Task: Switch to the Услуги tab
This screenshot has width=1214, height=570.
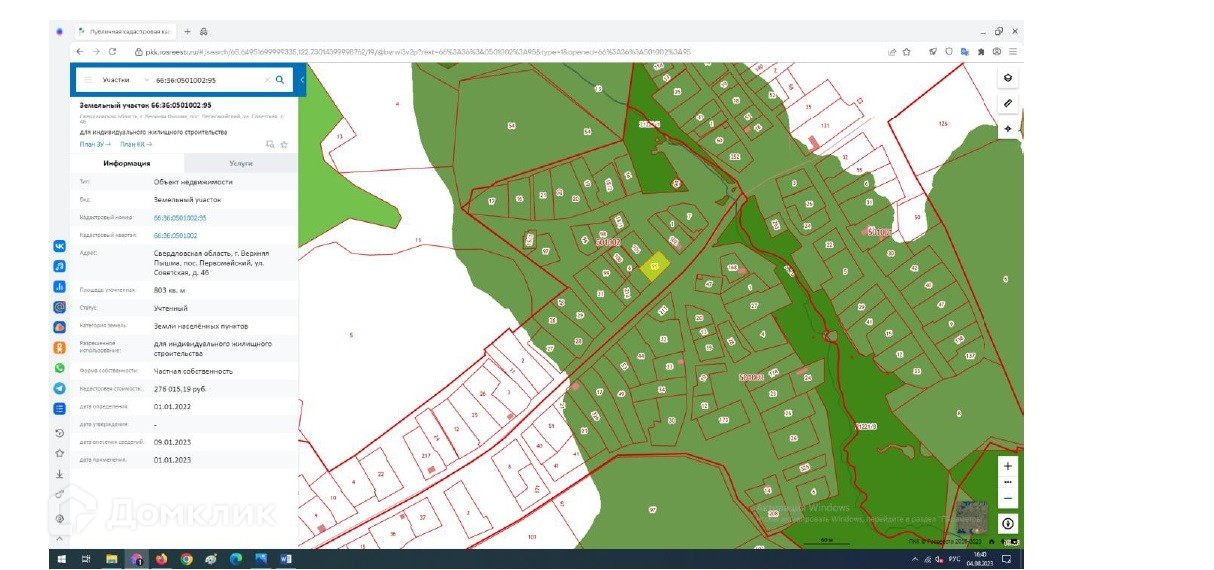Action: coord(240,163)
